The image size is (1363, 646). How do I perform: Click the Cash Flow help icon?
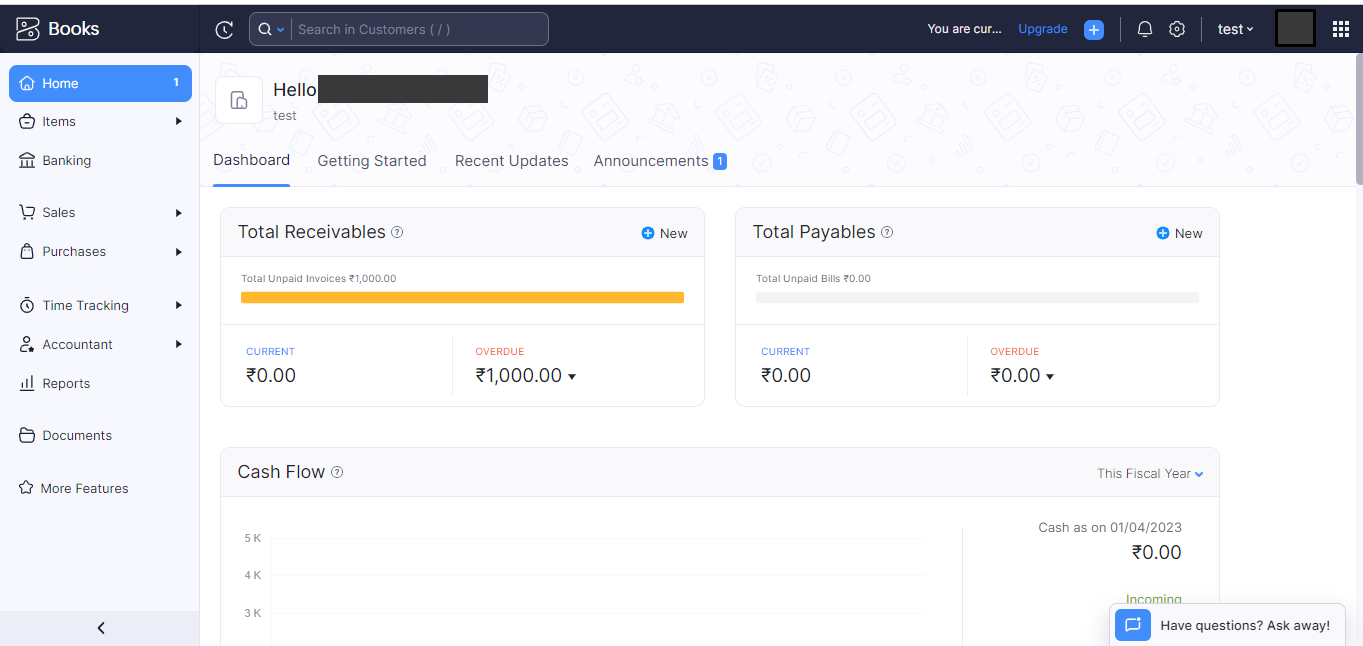point(337,472)
